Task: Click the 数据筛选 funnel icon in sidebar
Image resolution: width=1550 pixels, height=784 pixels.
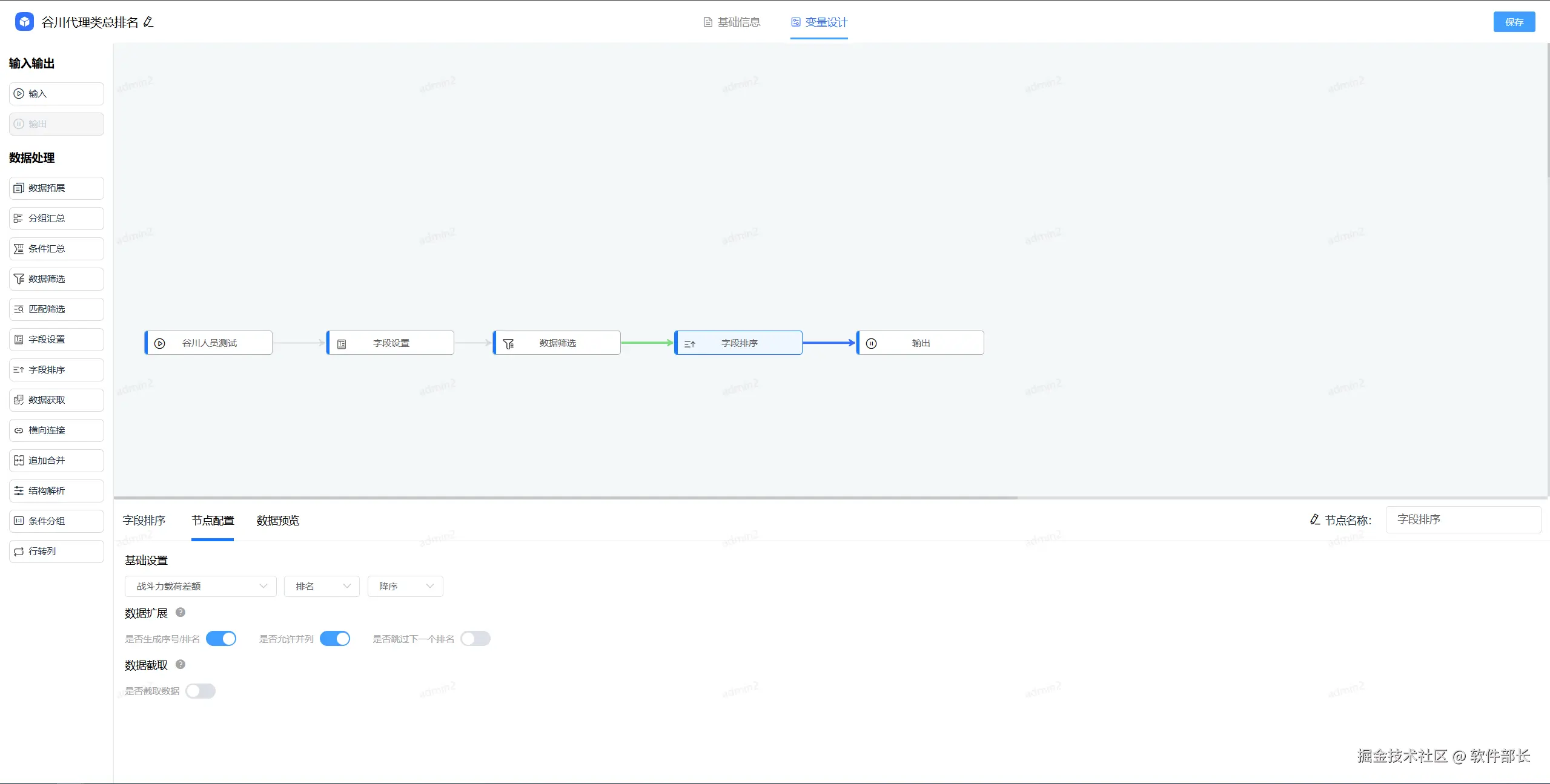Action: coord(19,279)
